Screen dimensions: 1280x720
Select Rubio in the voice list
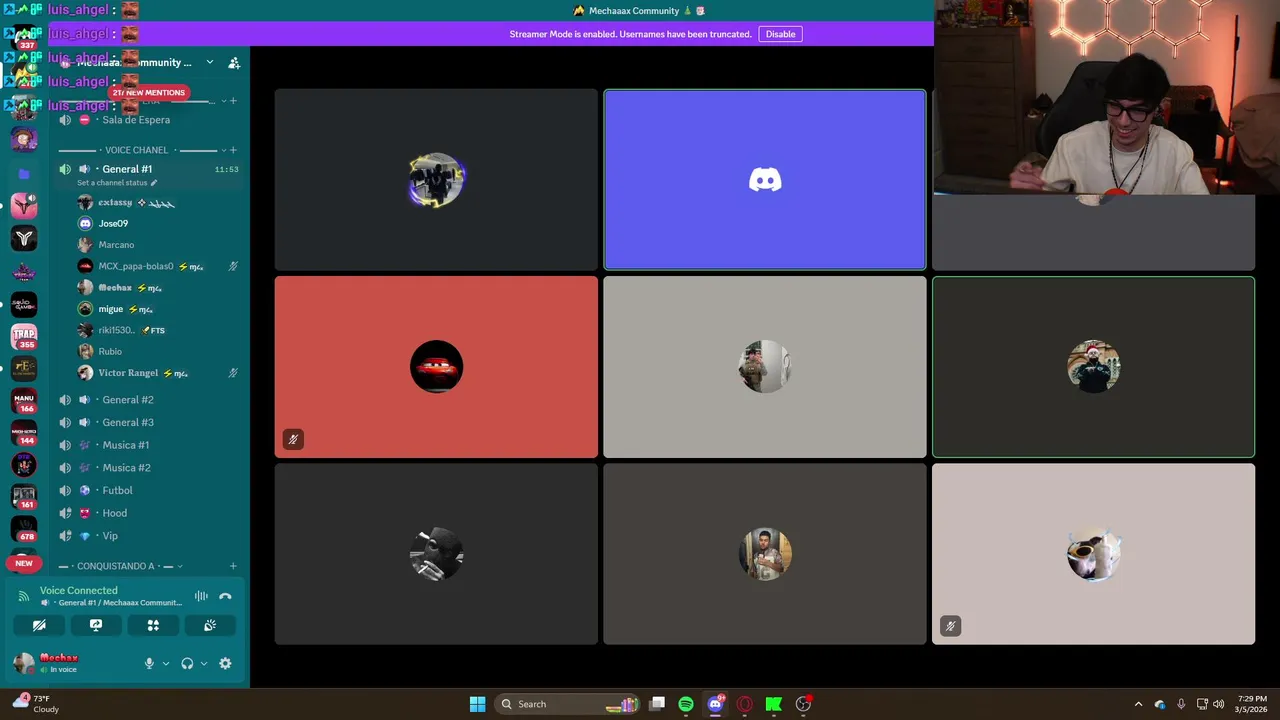(110, 351)
